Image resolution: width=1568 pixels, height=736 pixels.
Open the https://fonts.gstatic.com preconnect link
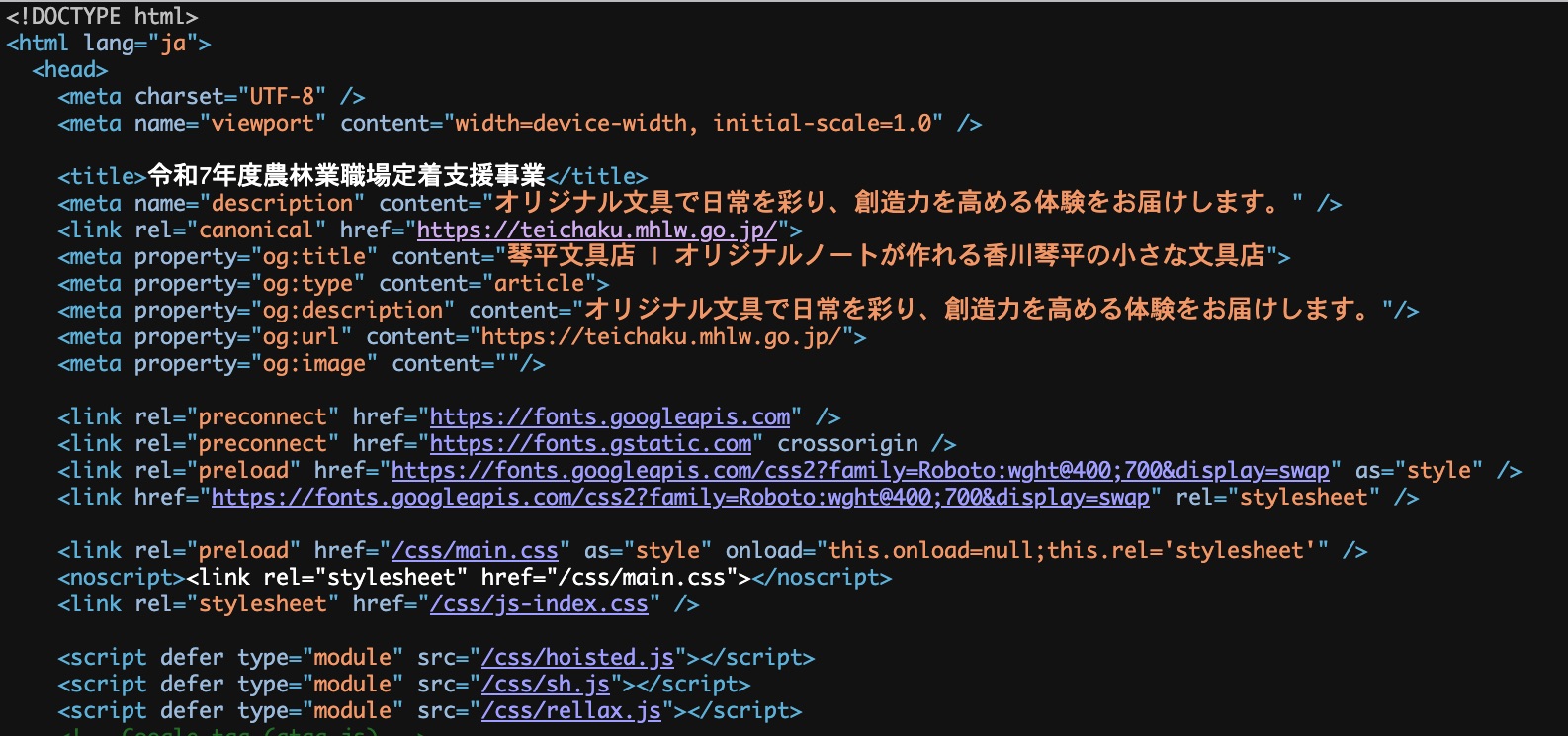(x=591, y=444)
